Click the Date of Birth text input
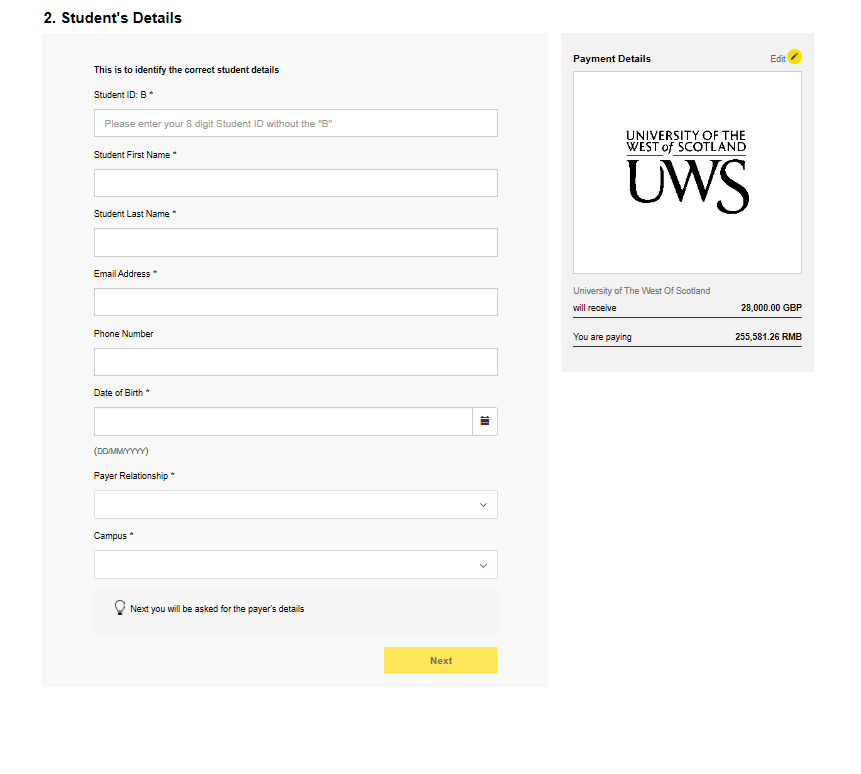Image resolution: width=861 pixels, height=774 pixels. point(283,421)
